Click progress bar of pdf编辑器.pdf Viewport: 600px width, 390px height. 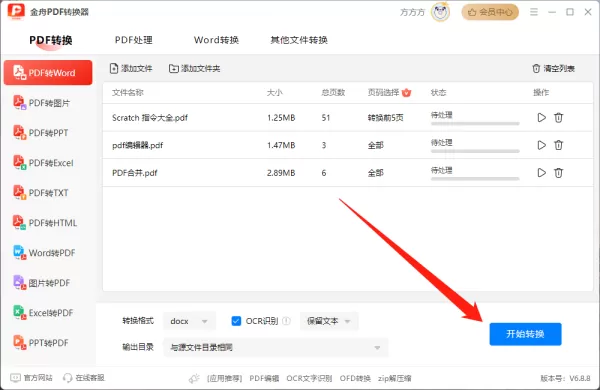coord(475,151)
